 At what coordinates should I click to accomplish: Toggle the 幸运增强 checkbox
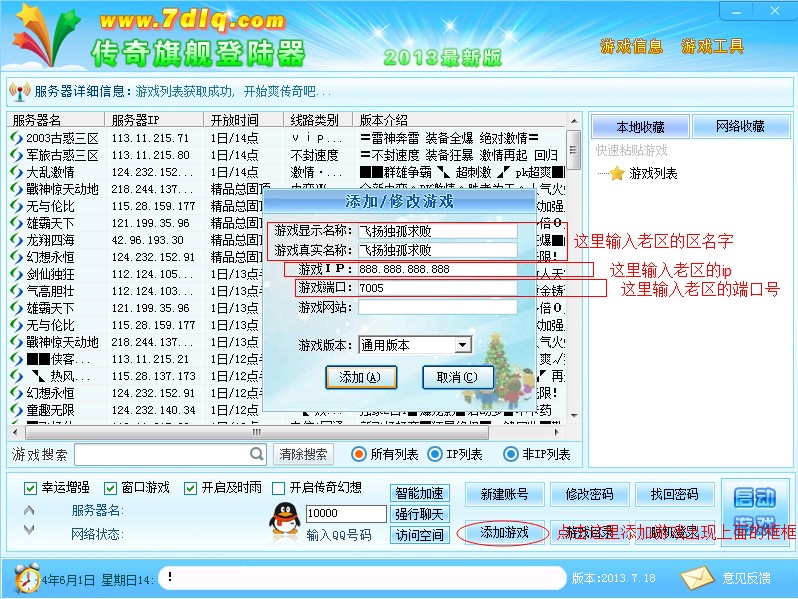point(30,488)
